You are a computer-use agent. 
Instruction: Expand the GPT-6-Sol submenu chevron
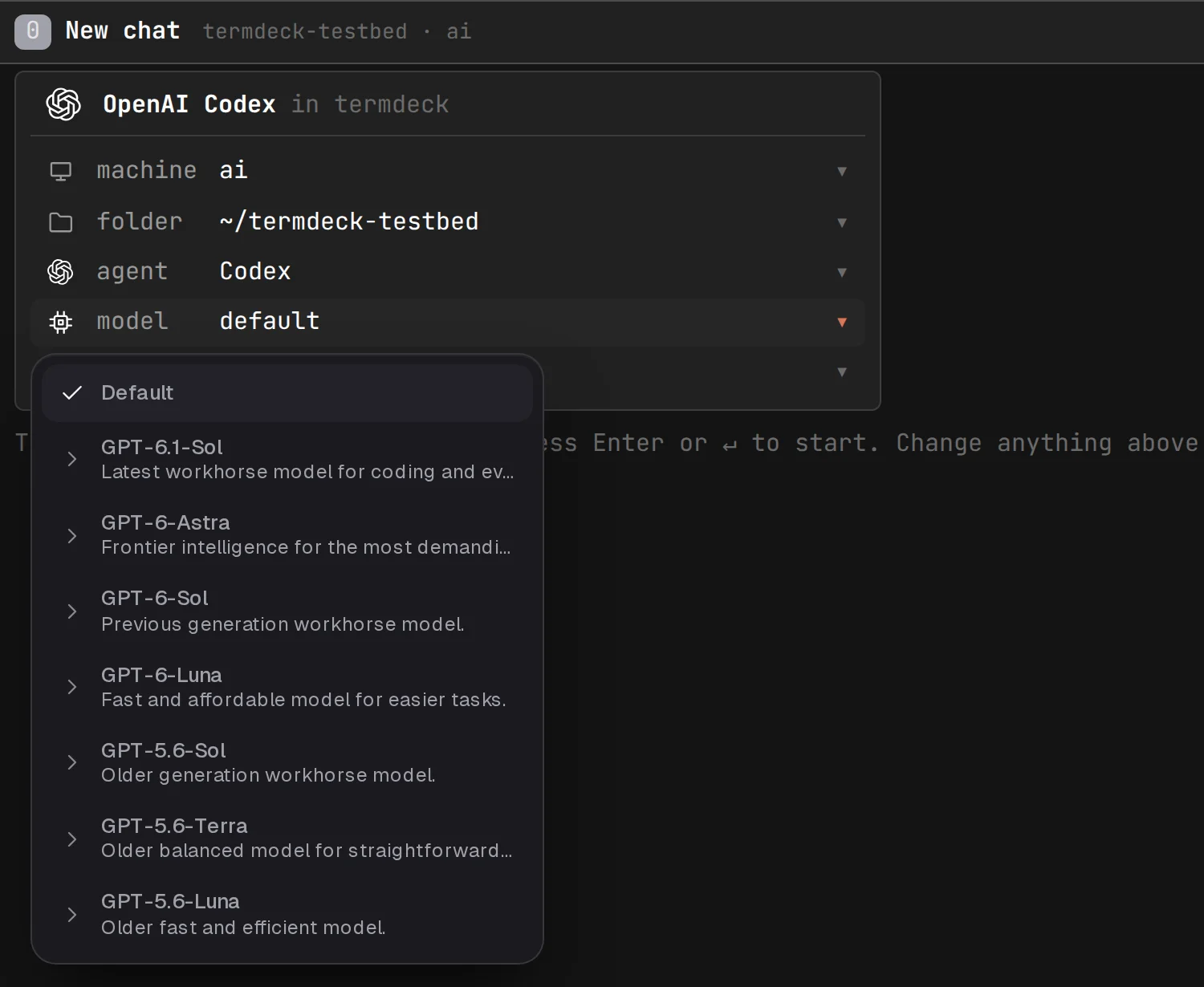(72, 611)
